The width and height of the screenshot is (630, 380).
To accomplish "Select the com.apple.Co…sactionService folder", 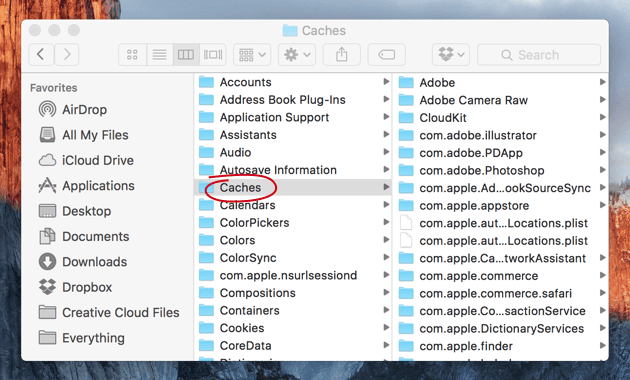I will click(x=501, y=311).
